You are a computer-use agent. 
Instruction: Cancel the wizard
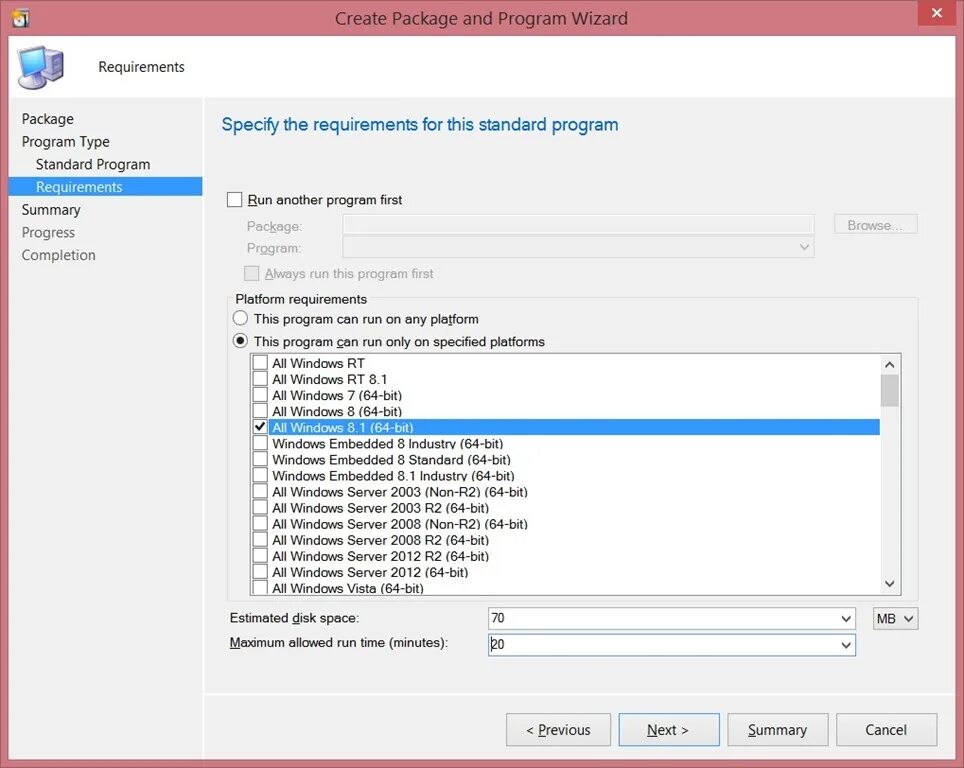[x=886, y=730]
